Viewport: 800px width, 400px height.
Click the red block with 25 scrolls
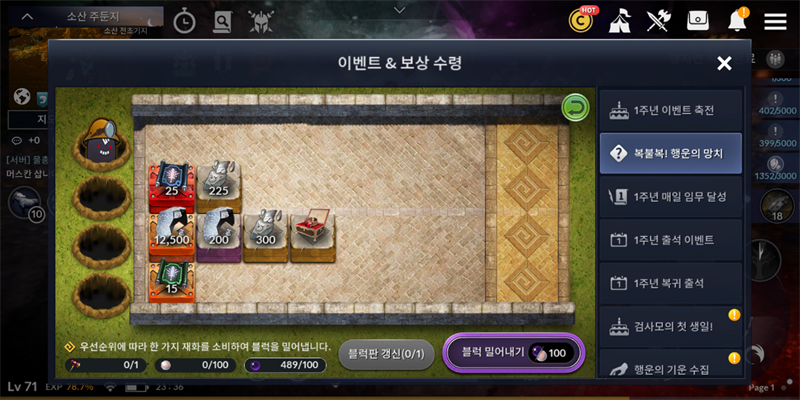click(x=172, y=187)
